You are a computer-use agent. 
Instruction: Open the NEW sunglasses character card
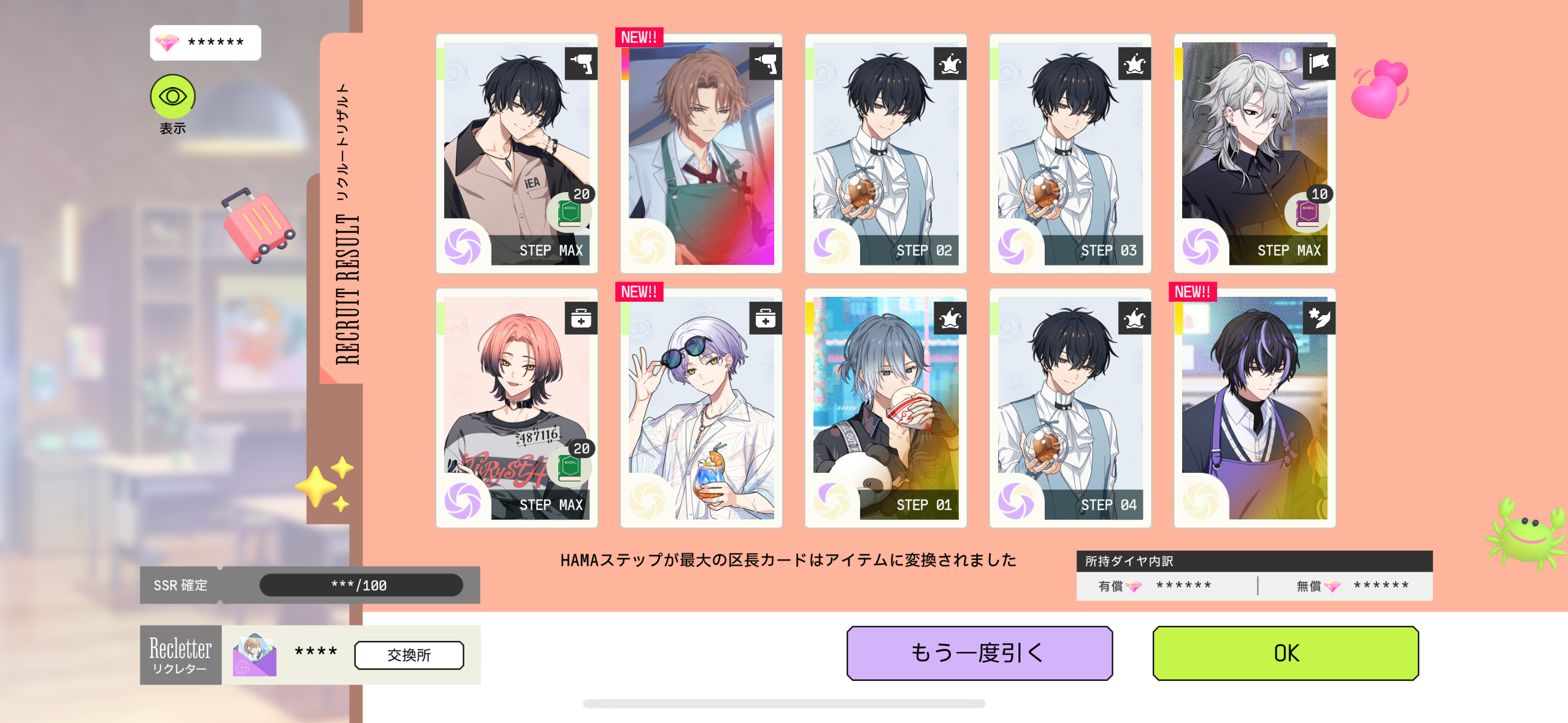point(701,408)
